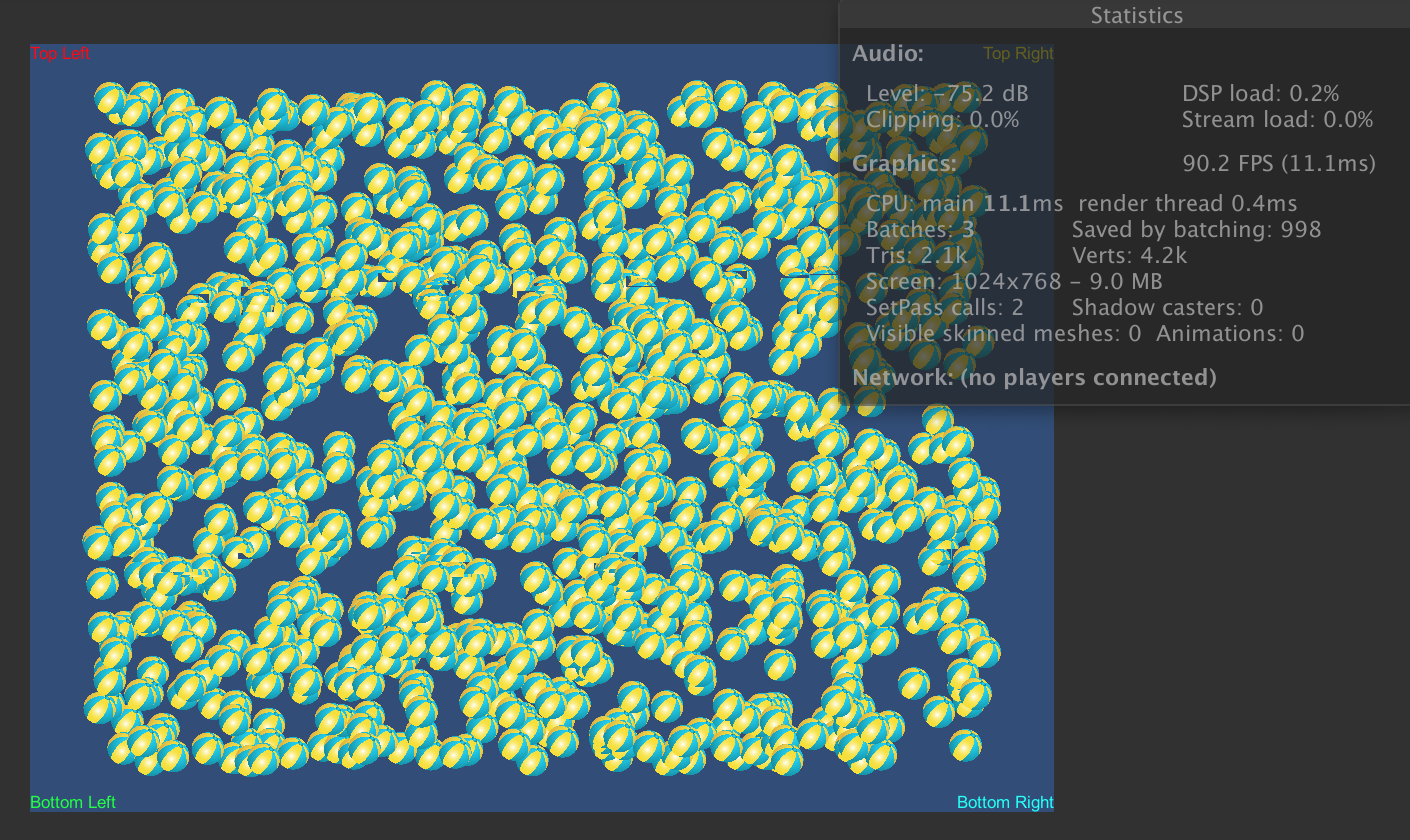
Task: Click the Screen 1024x768 statistic
Action: click(x=1014, y=282)
